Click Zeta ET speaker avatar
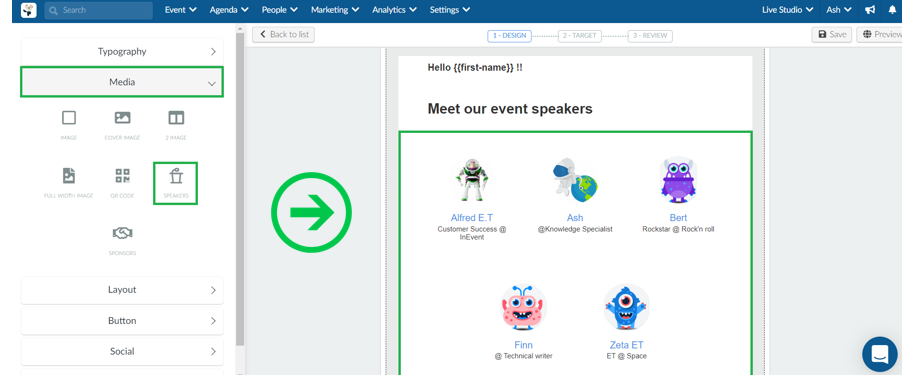The width and height of the screenshot is (902, 375). [x=626, y=307]
